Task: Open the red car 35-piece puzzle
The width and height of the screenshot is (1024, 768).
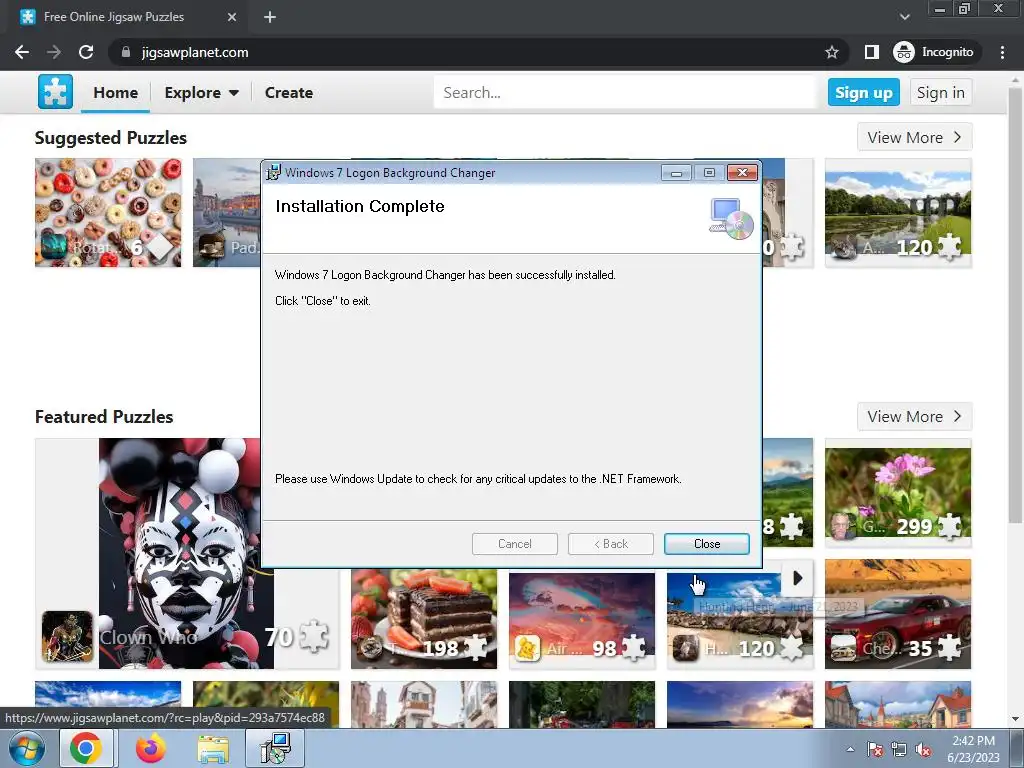Action: [x=898, y=614]
